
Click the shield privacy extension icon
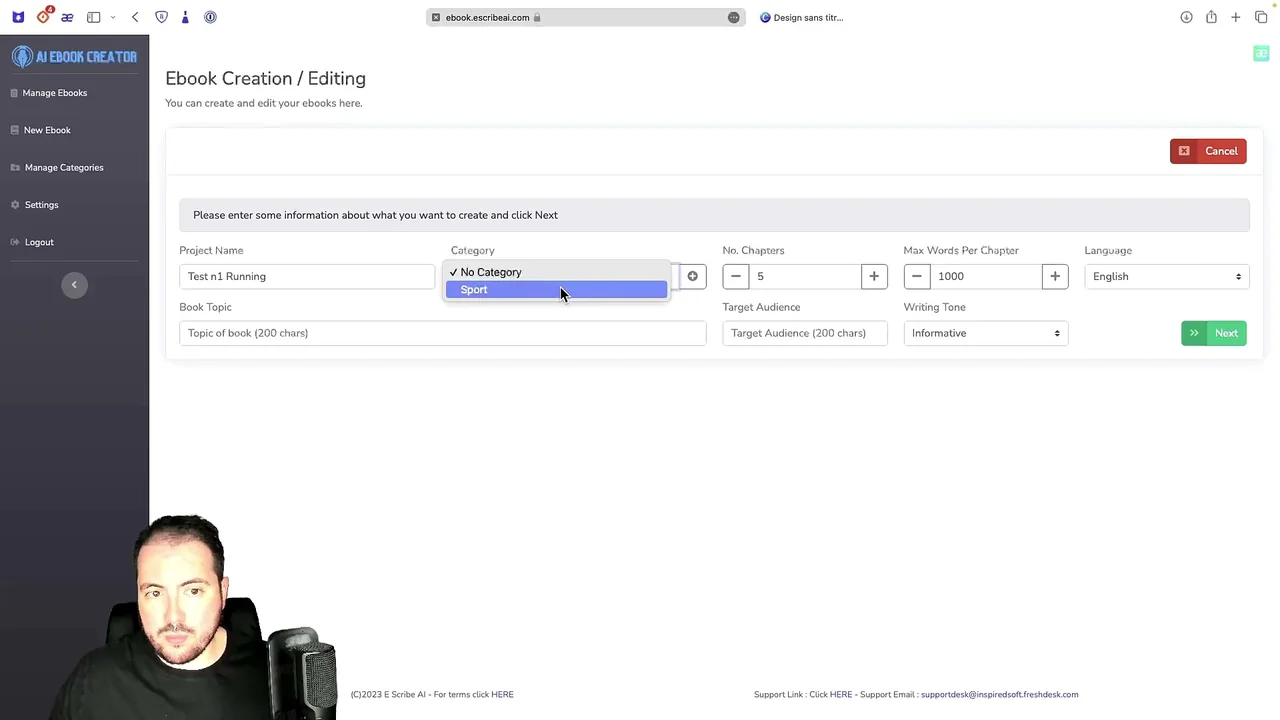pyautogui.click(x=161, y=17)
